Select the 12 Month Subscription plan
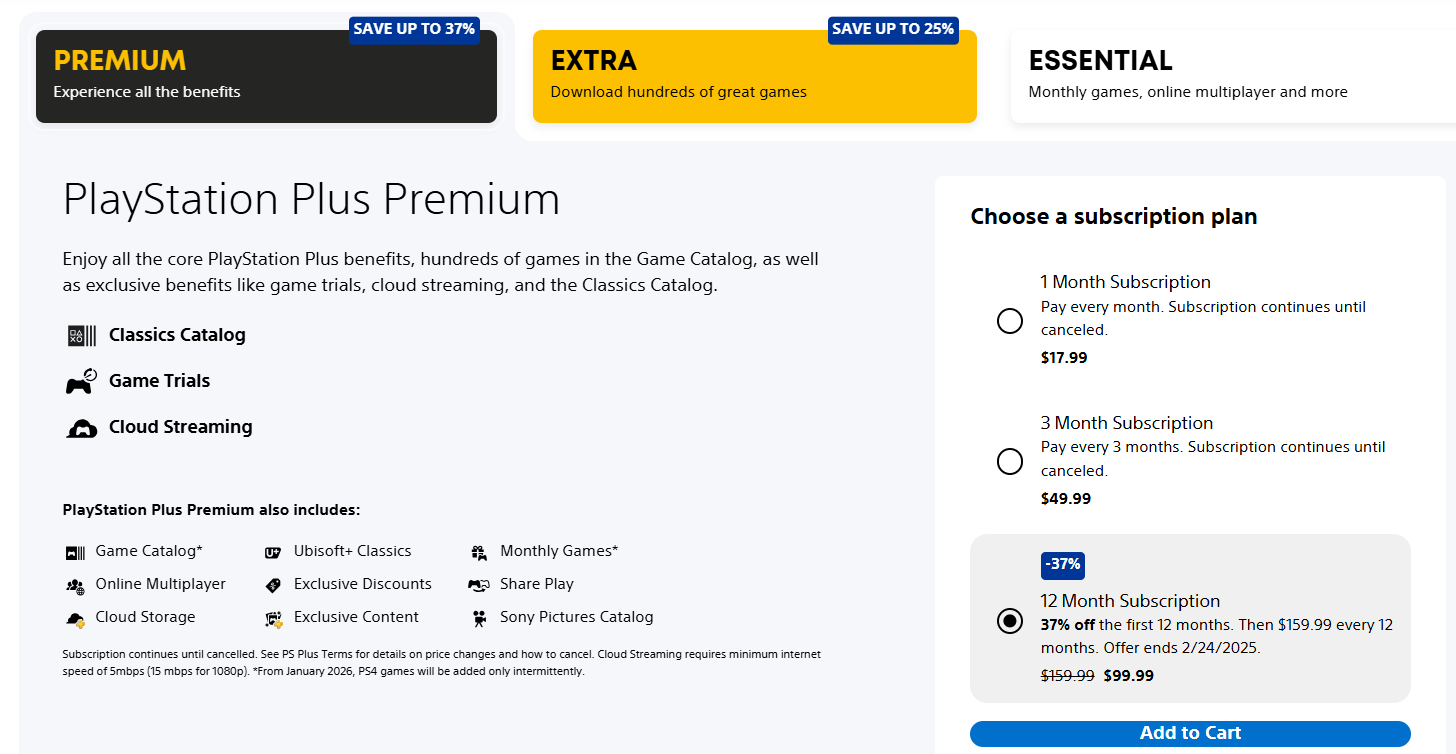 point(1009,621)
